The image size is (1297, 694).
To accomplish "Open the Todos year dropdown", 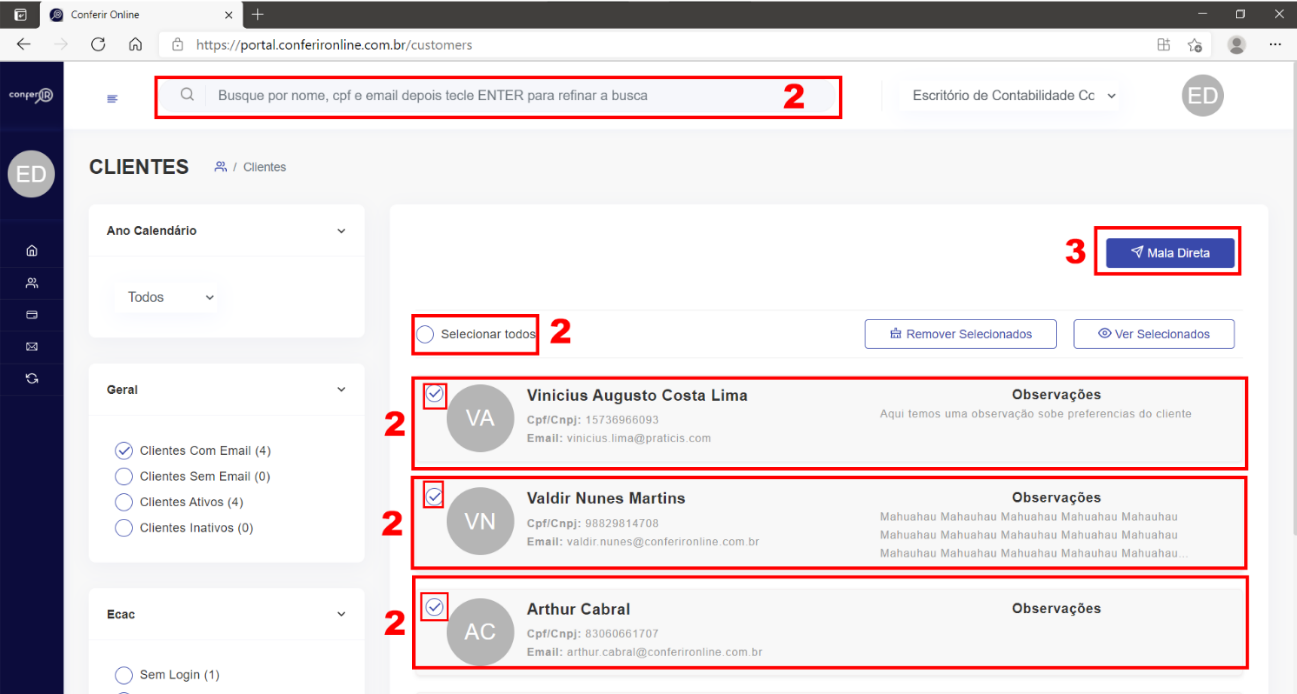I will pos(167,297).
